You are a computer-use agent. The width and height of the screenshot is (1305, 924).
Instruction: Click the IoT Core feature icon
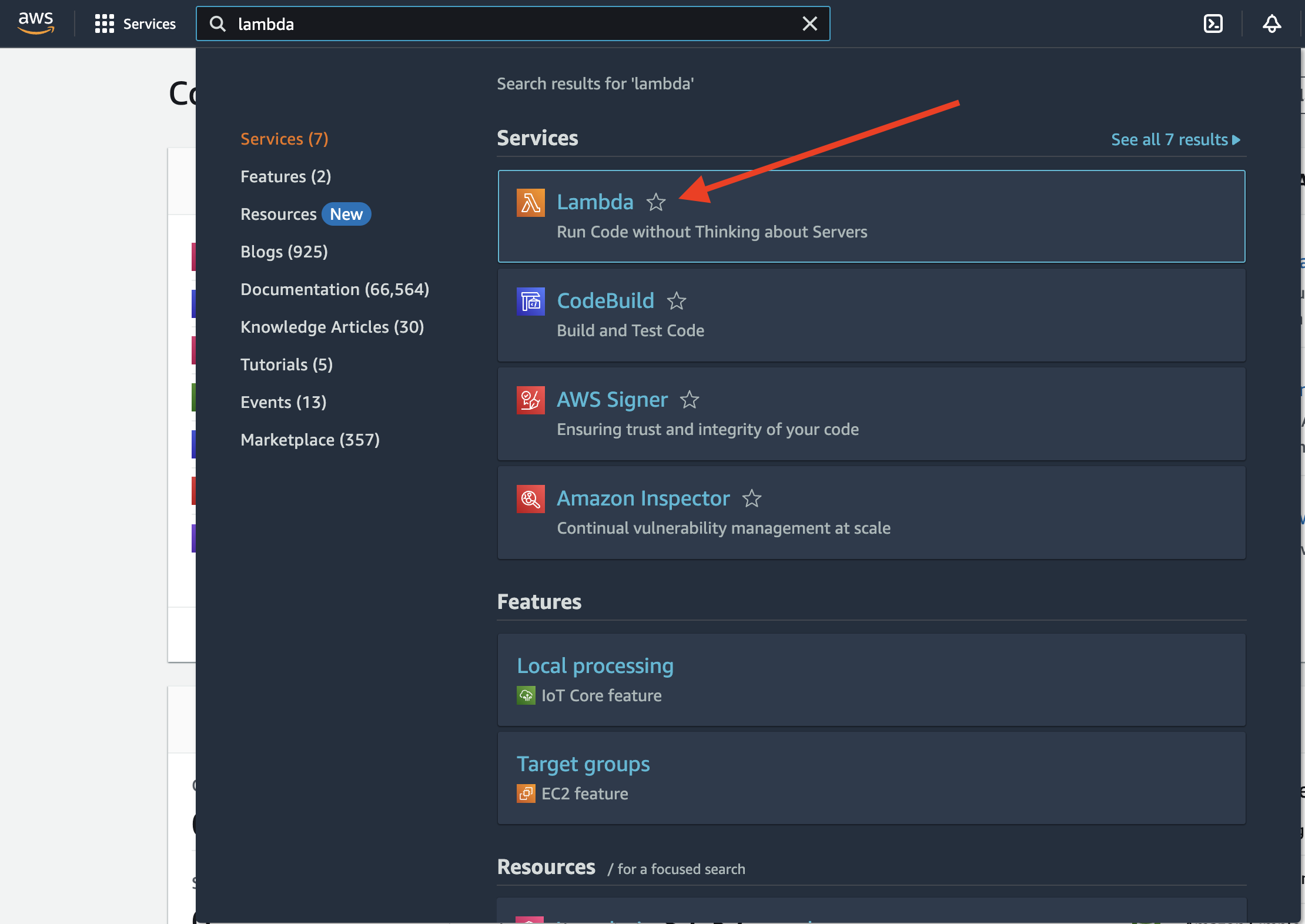[x=526, y=695]
